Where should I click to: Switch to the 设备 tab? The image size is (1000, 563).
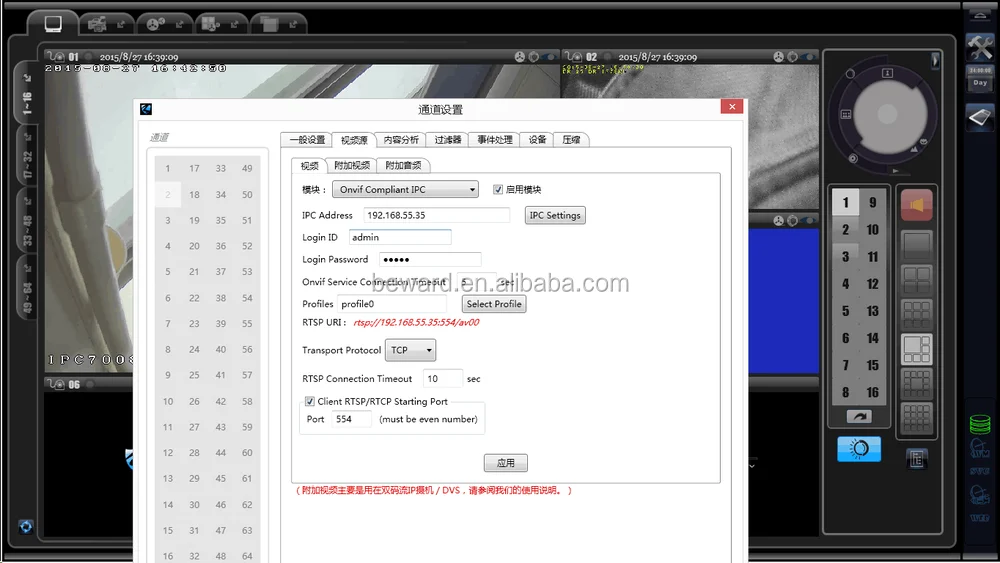(x=537, y=140)
